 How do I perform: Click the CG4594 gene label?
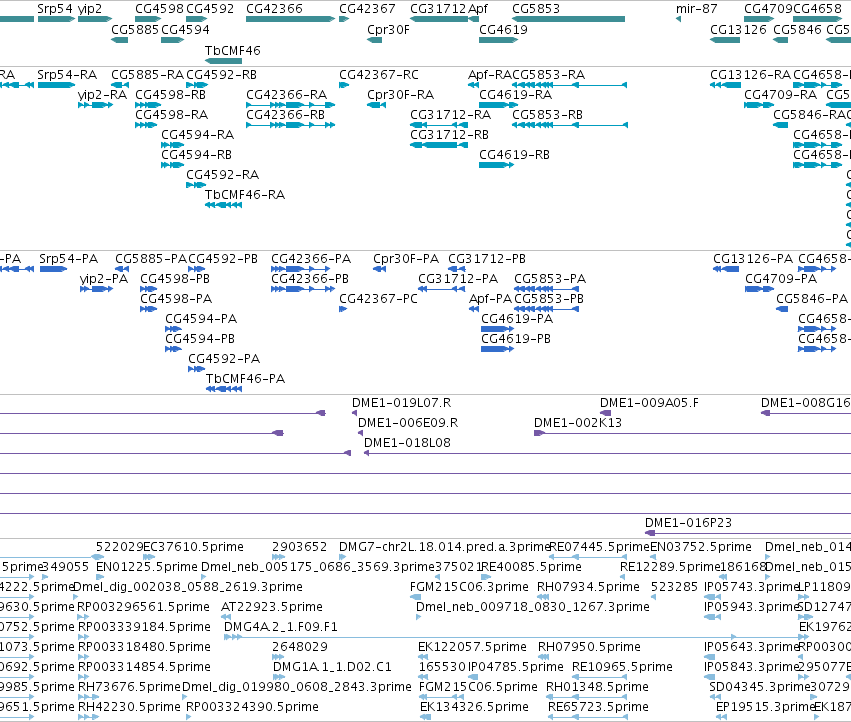(185, 29)
